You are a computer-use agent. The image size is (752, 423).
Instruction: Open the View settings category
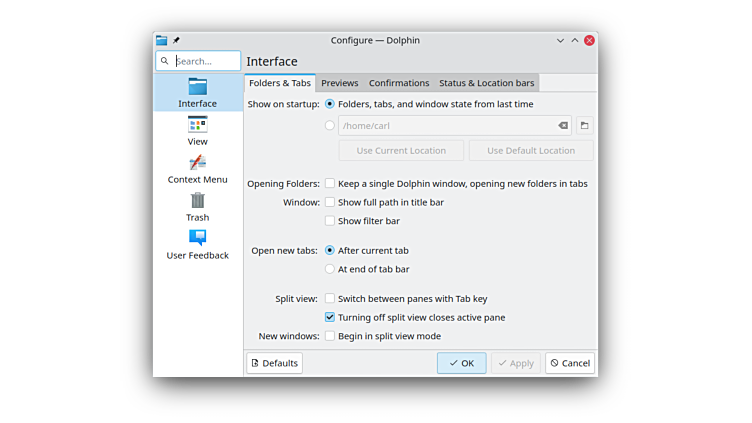point(197,126)
